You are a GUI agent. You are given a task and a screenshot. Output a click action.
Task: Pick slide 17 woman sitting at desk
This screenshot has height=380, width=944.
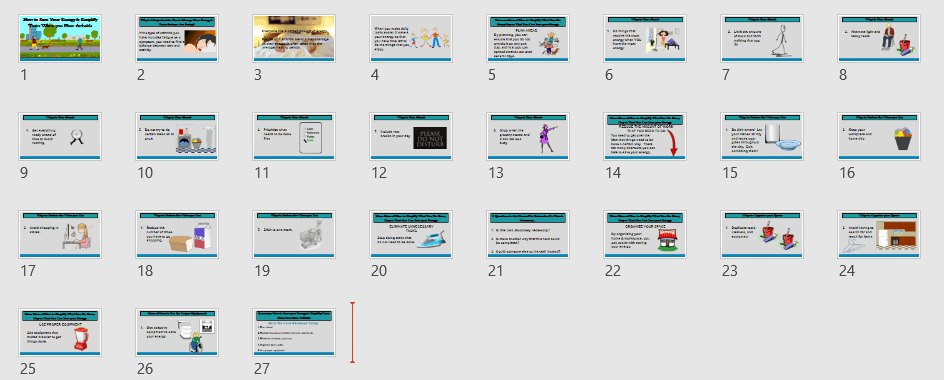click(x=60, y=234)
